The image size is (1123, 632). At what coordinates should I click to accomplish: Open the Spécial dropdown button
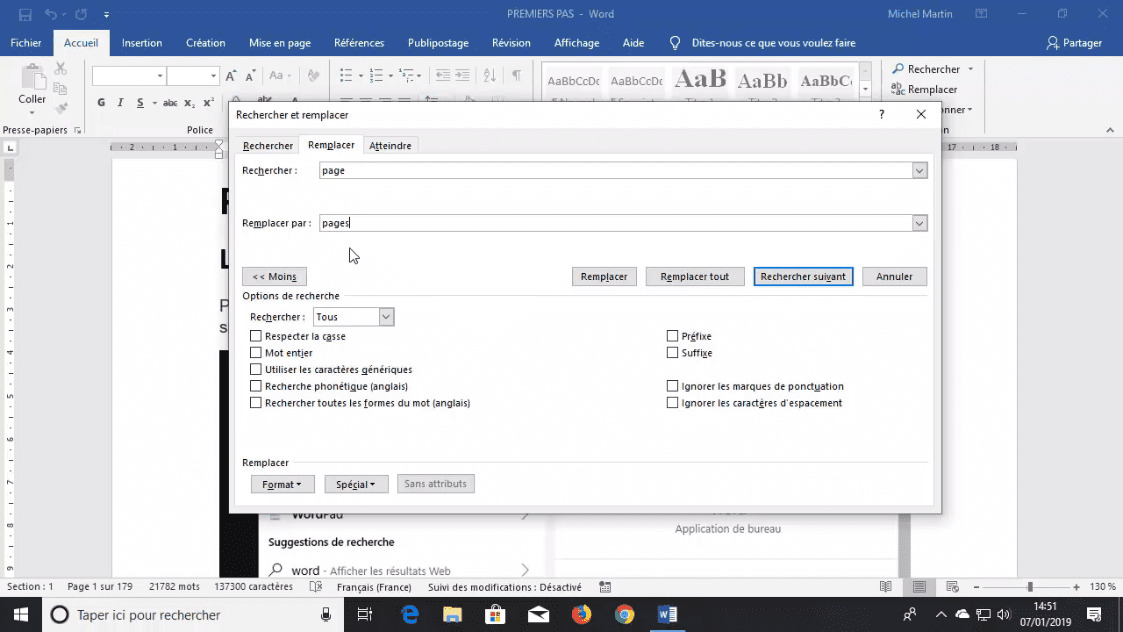coord(356,484)
